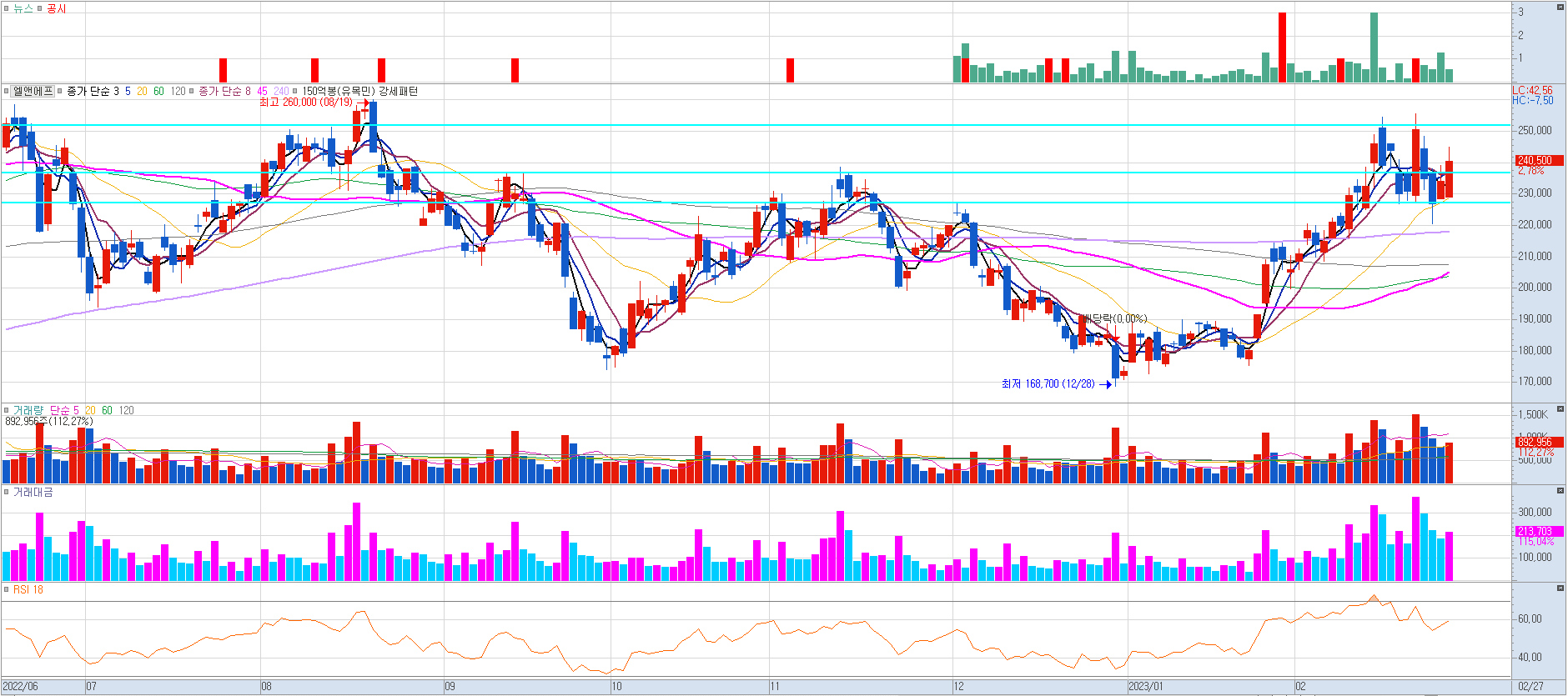Click the gray 120 period in volume legend
The height and width of the screenshot is (696, 1568).
pos(127,410)
